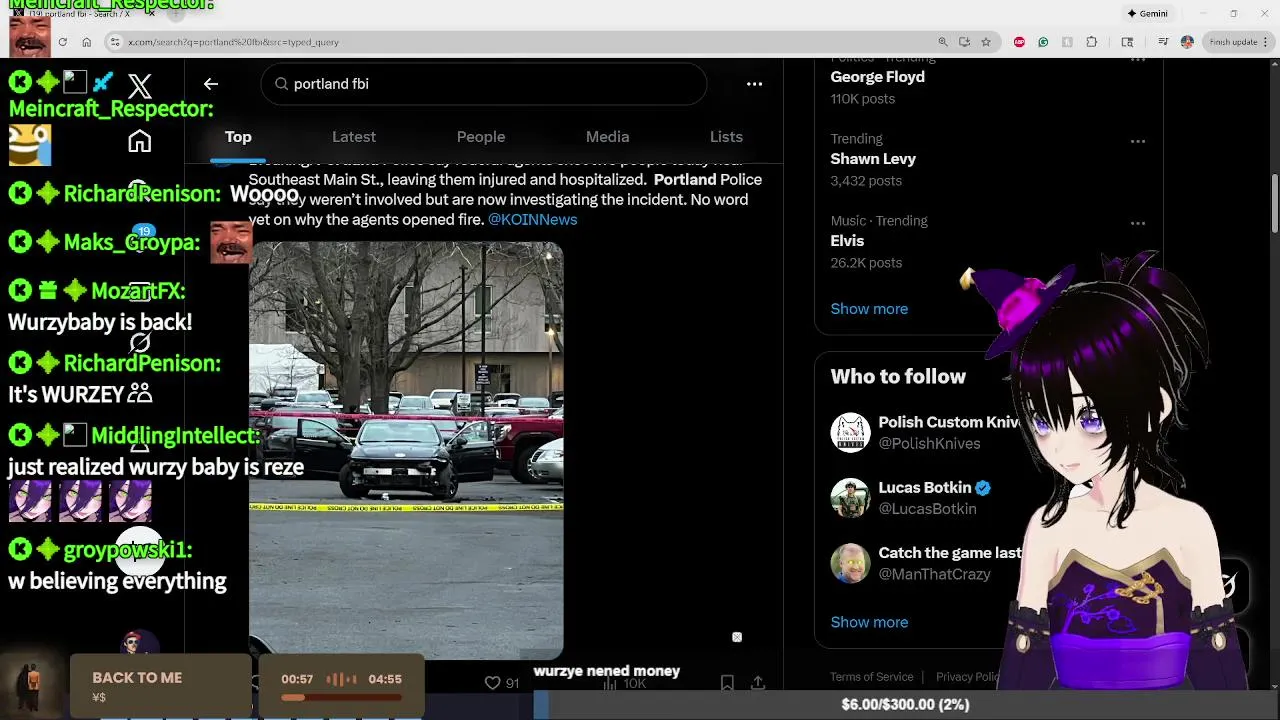Open the media control toolbar icon
This screenshot has height=720, width=1280.
click(1163, 42)
